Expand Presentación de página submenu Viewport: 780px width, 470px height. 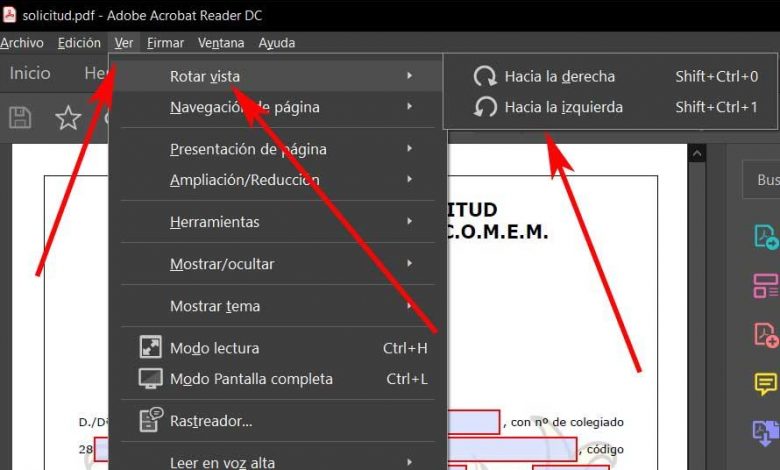[278, 149]
